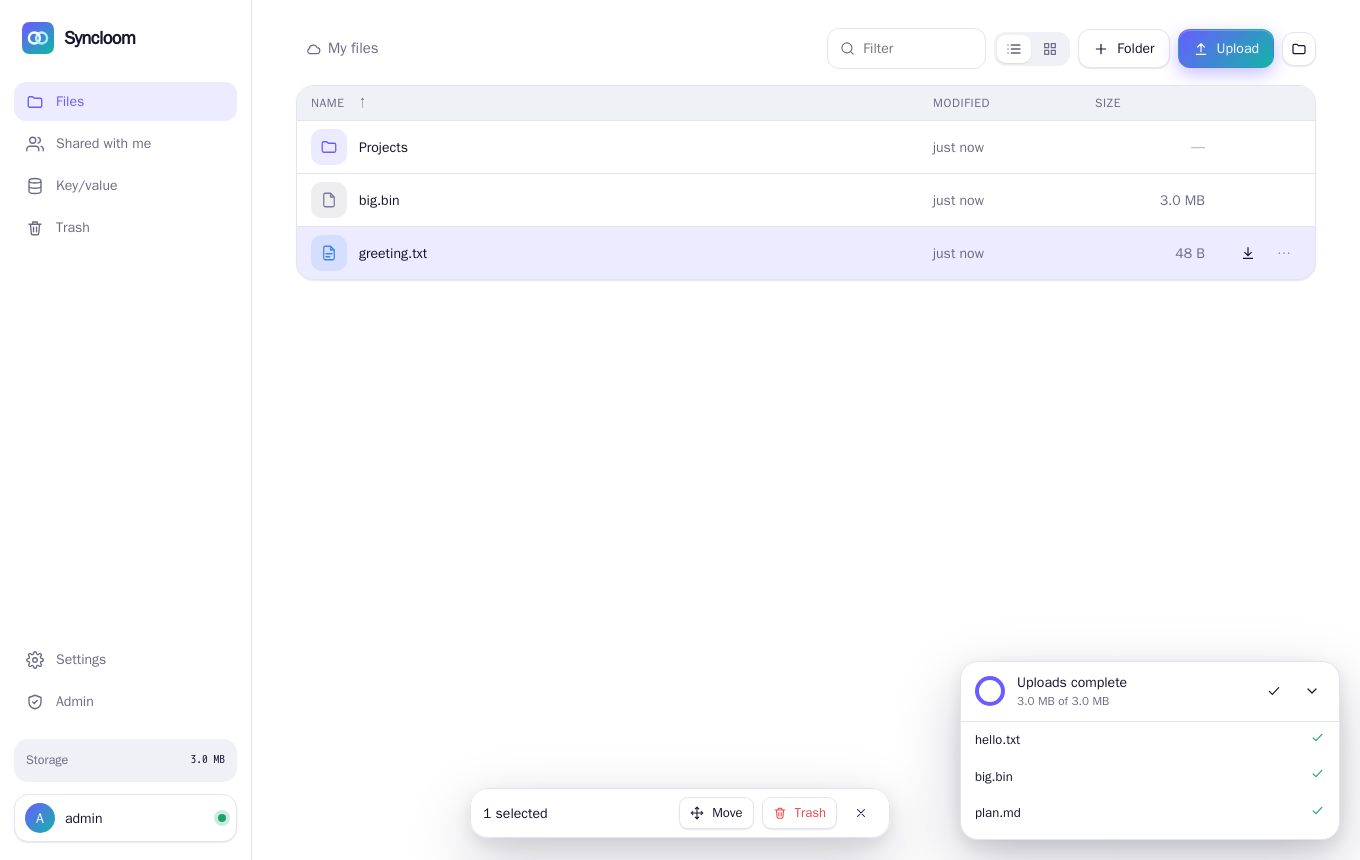Collapse the uploads panel with the chevron
This screenshot has width=1360, height=860.
[x=1312, y=691]
